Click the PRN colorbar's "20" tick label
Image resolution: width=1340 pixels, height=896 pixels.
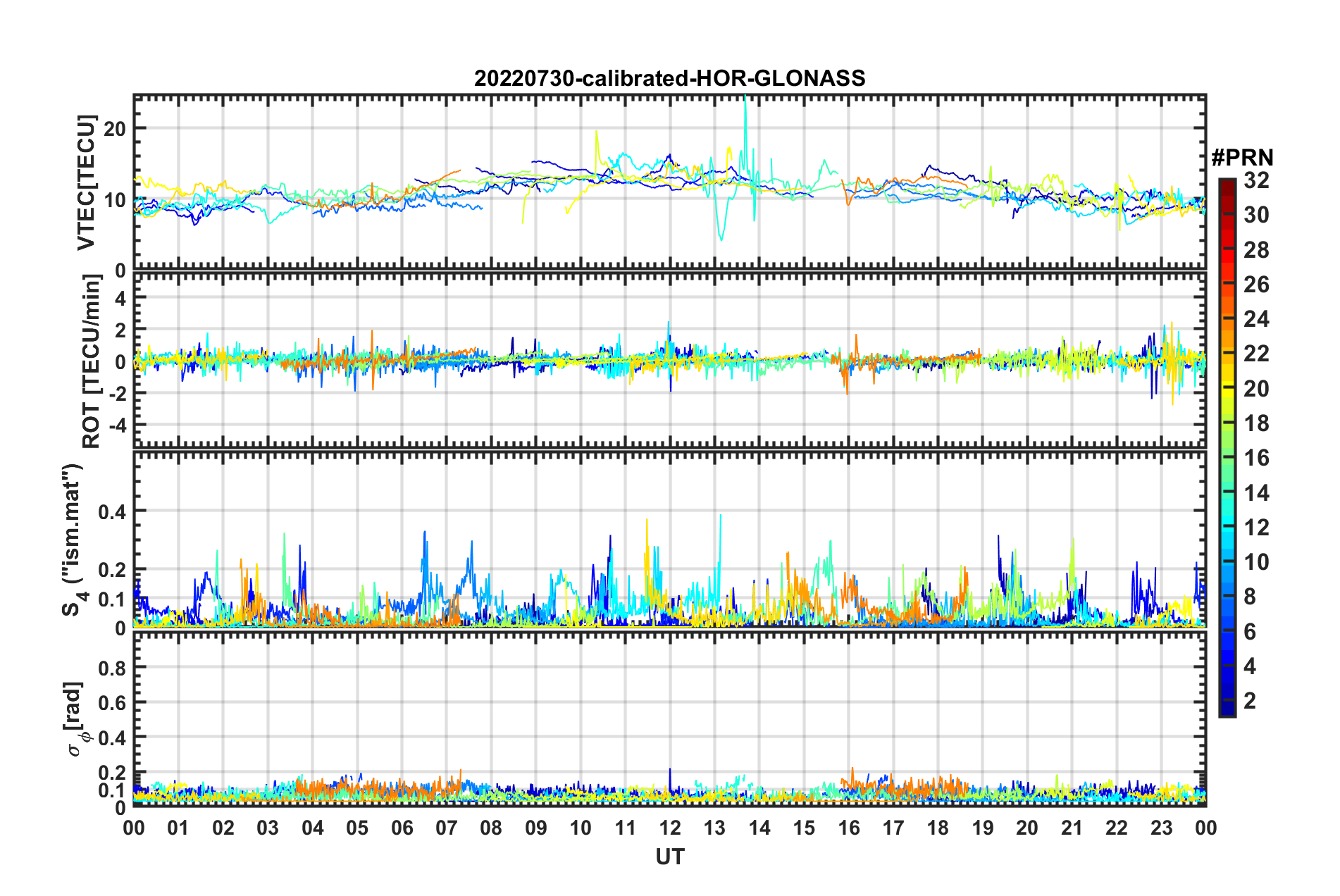(x=1256, y=389)
